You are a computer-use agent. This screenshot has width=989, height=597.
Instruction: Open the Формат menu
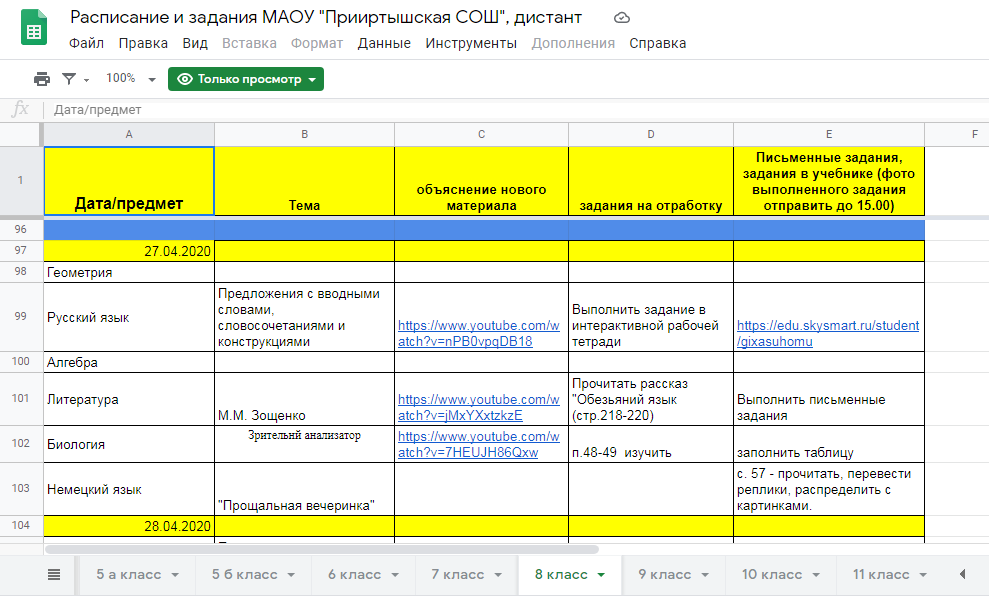[x=317, y=43]
